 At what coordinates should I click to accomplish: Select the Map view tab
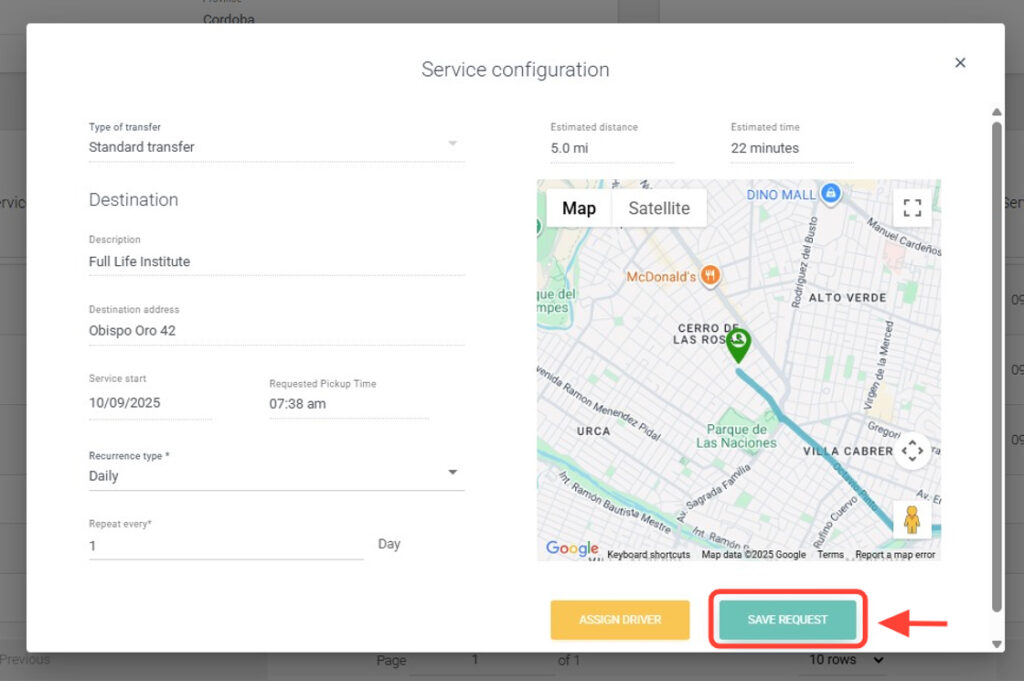pyautogui.click(x=579, y=208)
